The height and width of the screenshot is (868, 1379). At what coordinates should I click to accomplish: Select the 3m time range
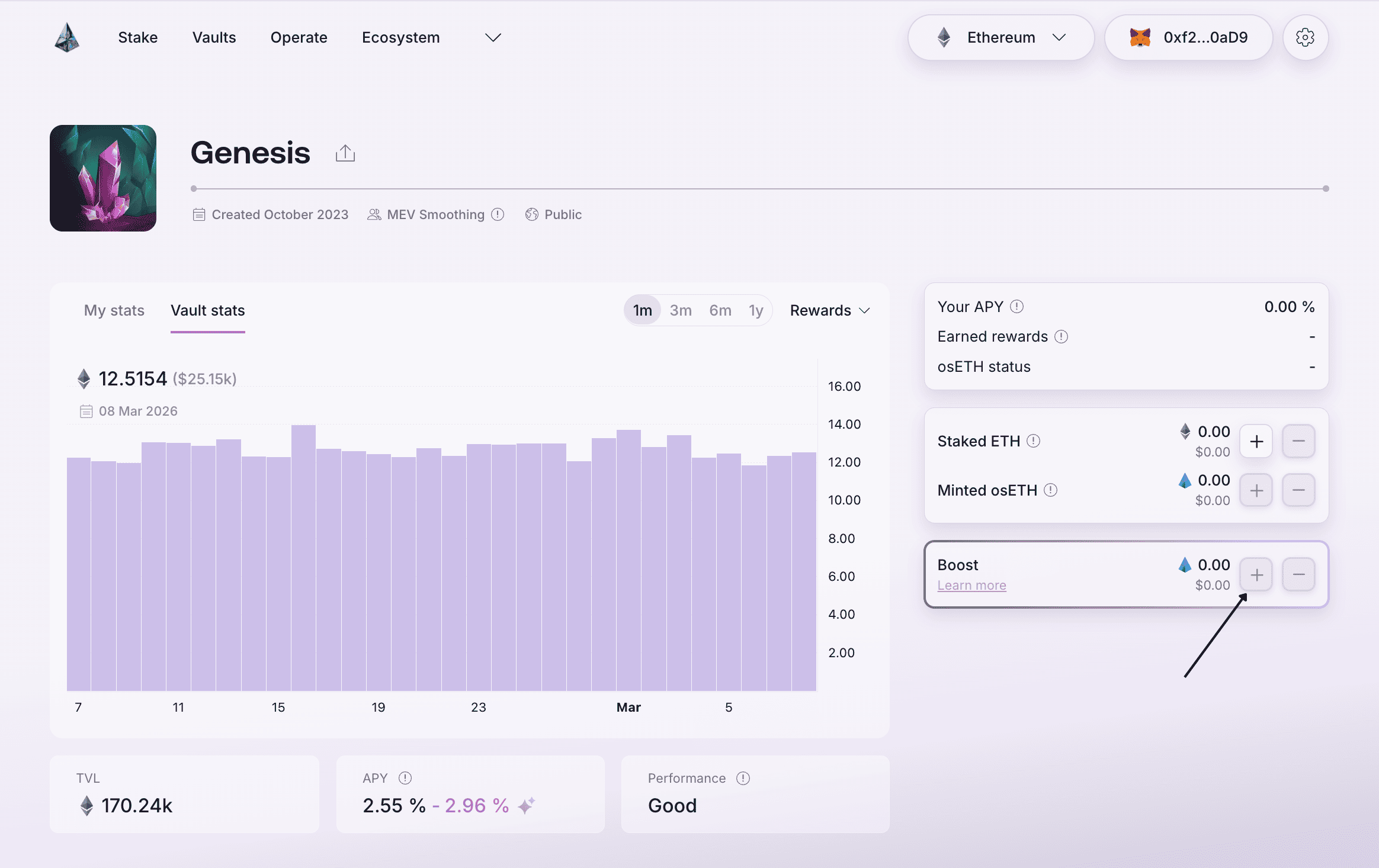click(x=681, y=310)
